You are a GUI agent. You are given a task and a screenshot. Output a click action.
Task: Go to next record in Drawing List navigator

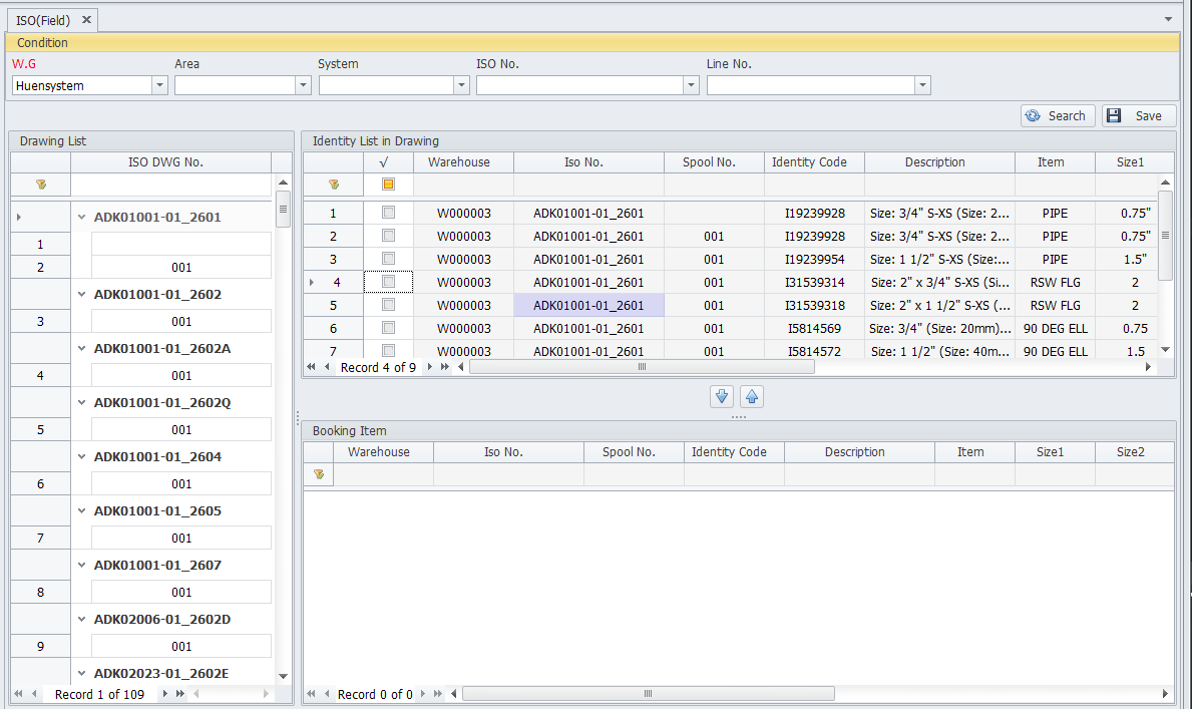(165, 694)
